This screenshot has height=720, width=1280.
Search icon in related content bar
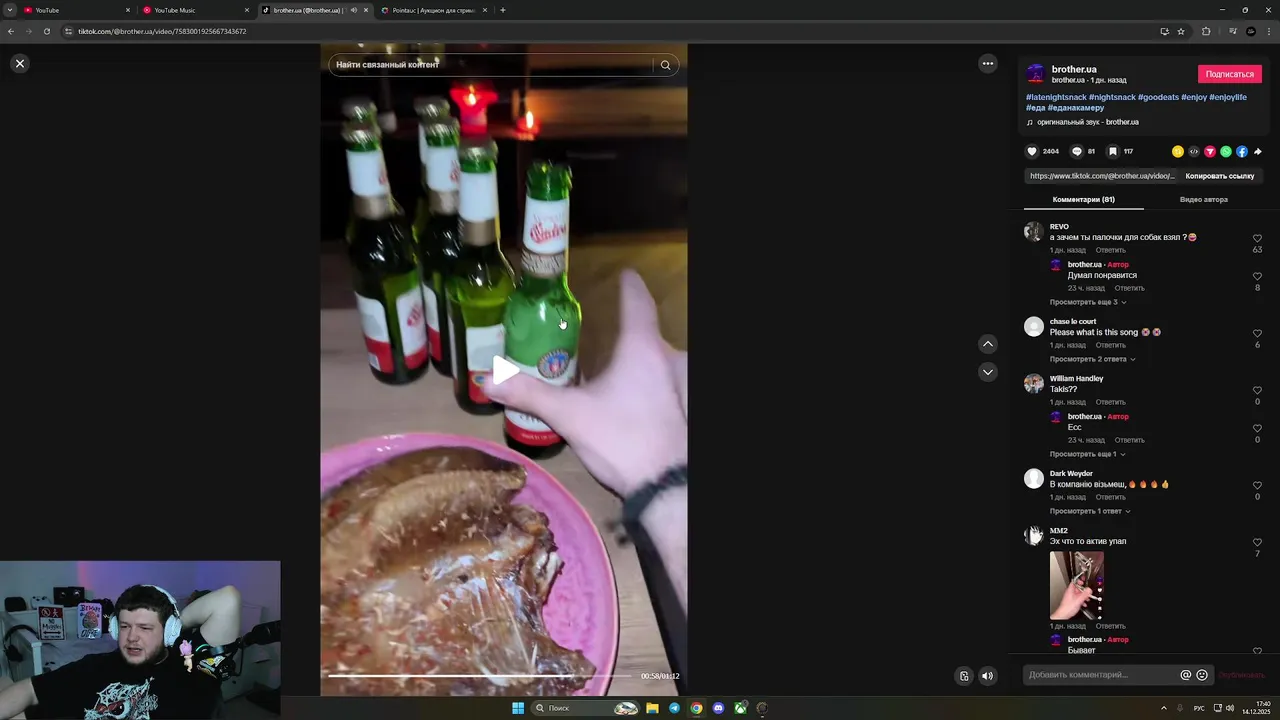[x=665, y=65]
